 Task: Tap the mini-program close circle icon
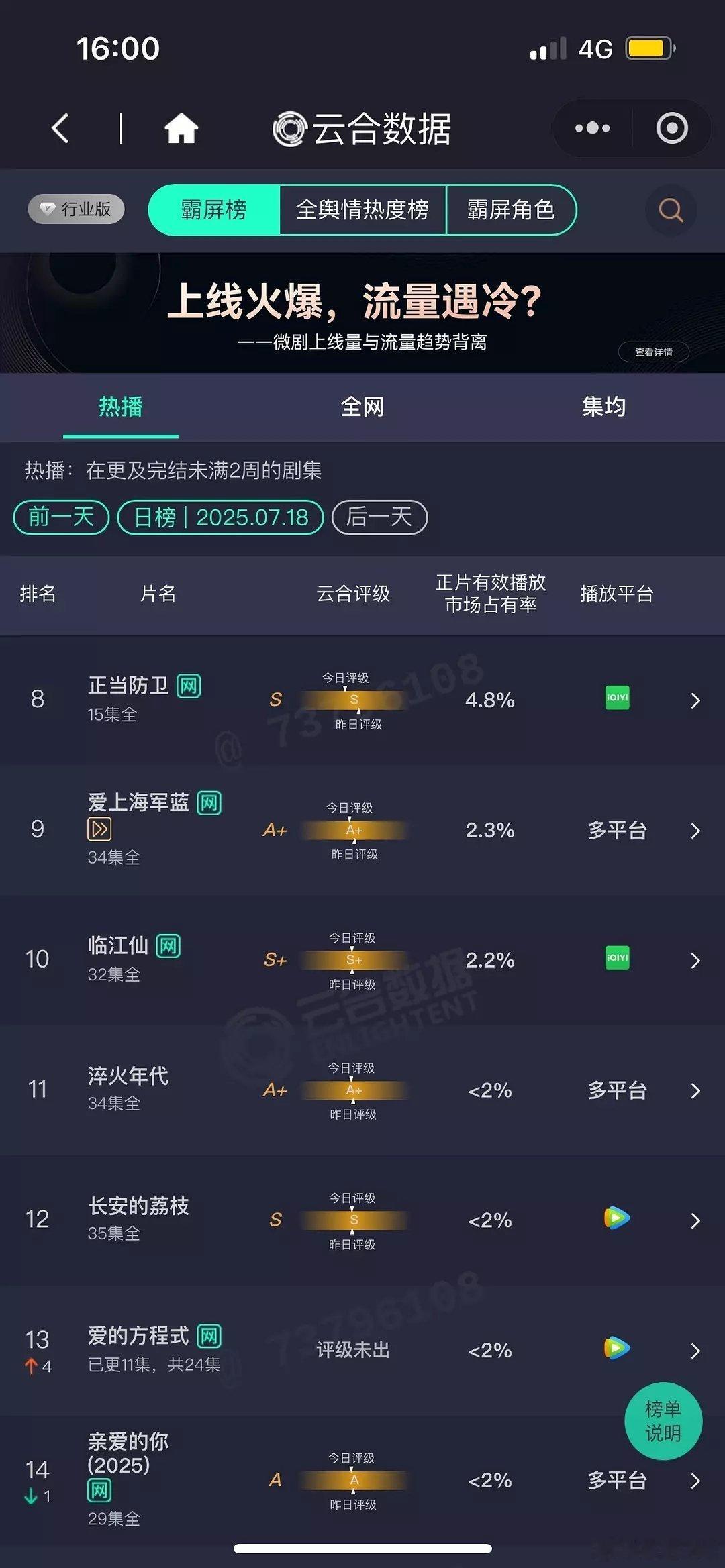pos(672,128)
